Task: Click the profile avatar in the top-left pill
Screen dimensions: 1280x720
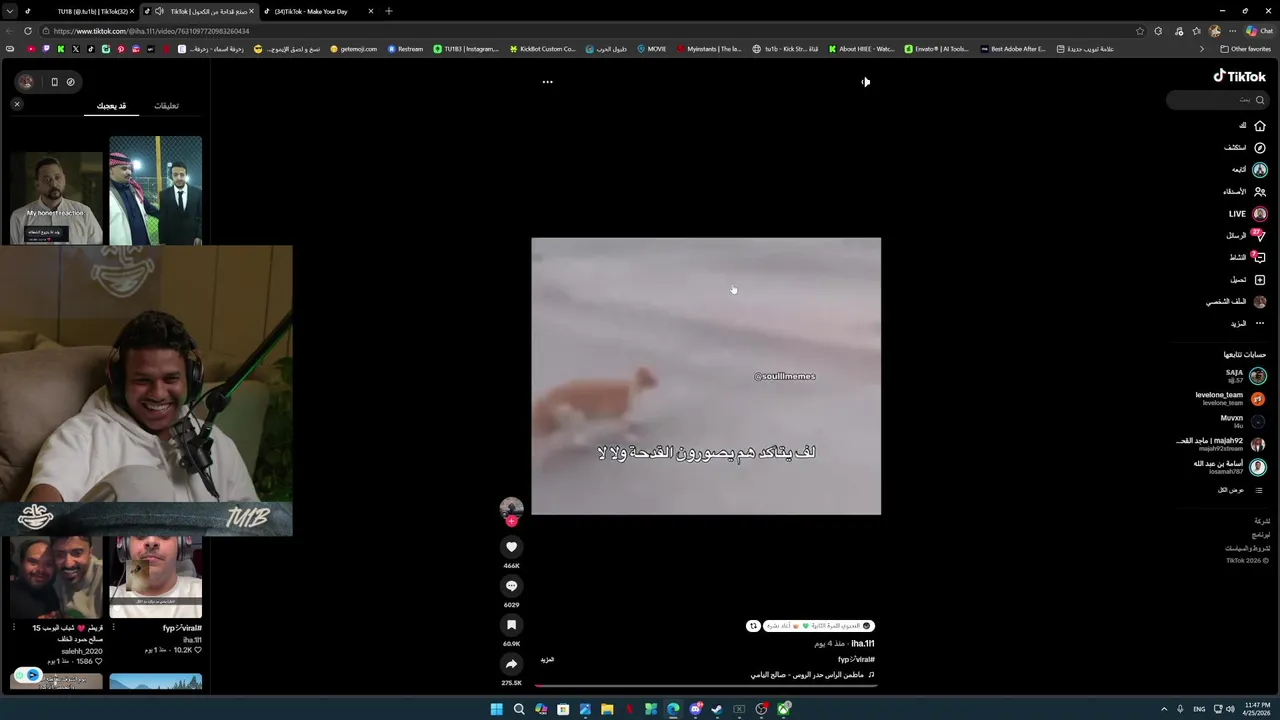Action: coord(26,82)
